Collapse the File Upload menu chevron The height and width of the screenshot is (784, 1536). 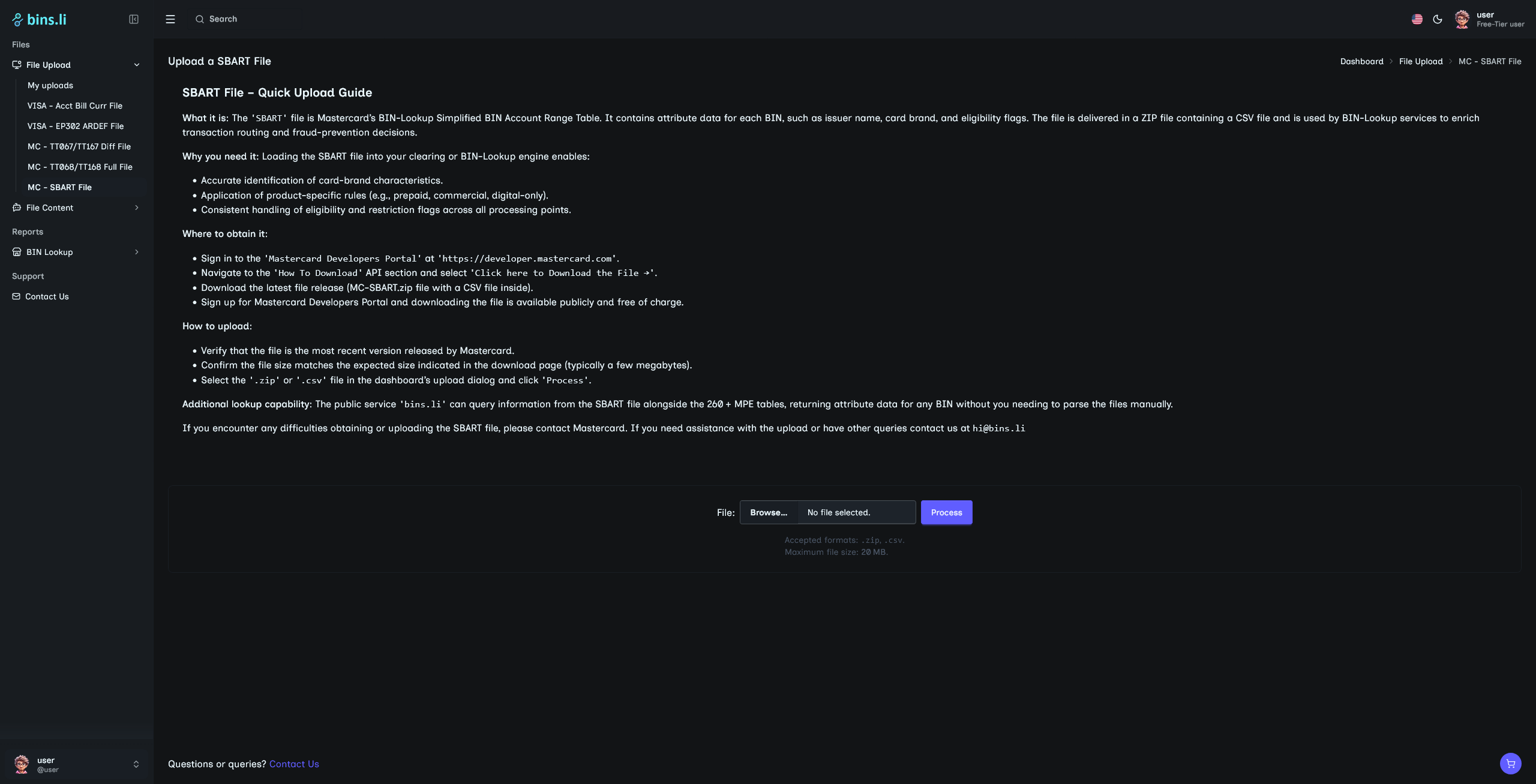(x=137, y=65)
